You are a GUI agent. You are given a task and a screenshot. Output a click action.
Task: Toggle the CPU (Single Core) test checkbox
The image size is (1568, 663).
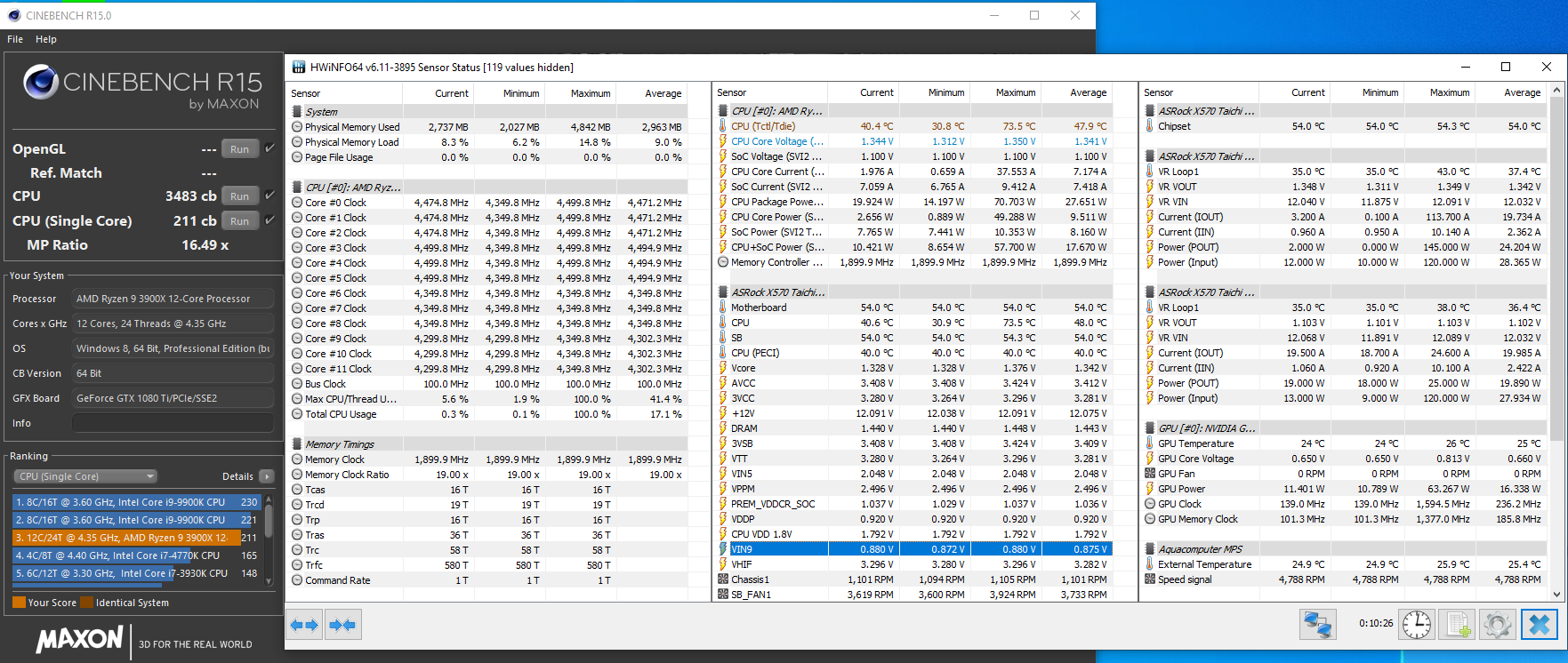(x=269, y=220)
